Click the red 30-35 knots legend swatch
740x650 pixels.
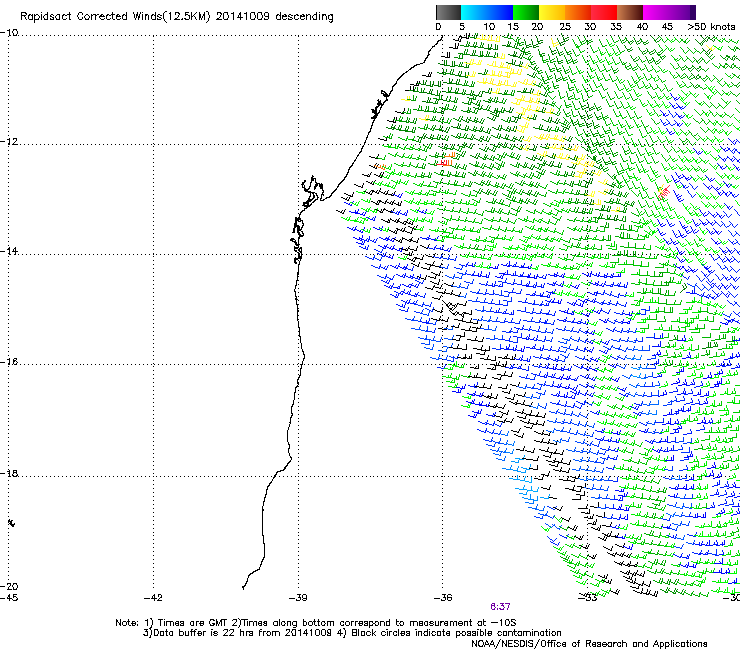[604, 12]
